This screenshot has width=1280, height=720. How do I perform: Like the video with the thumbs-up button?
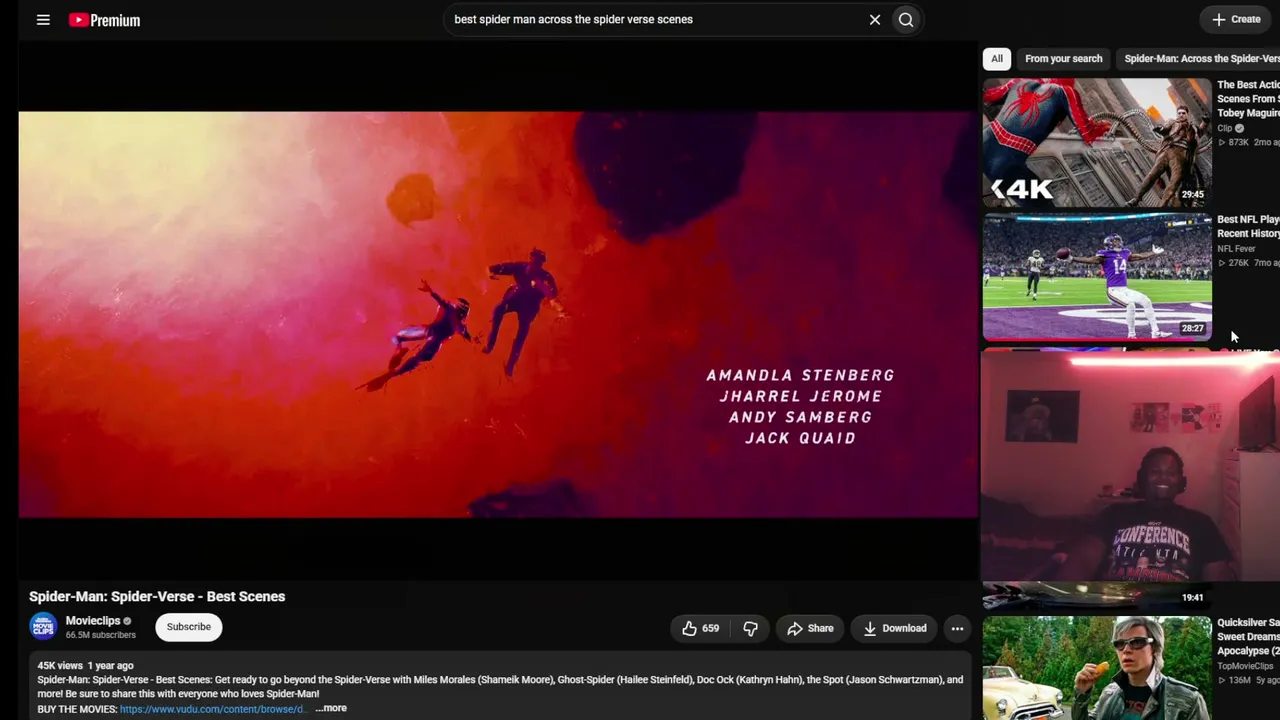pos(700,628)
